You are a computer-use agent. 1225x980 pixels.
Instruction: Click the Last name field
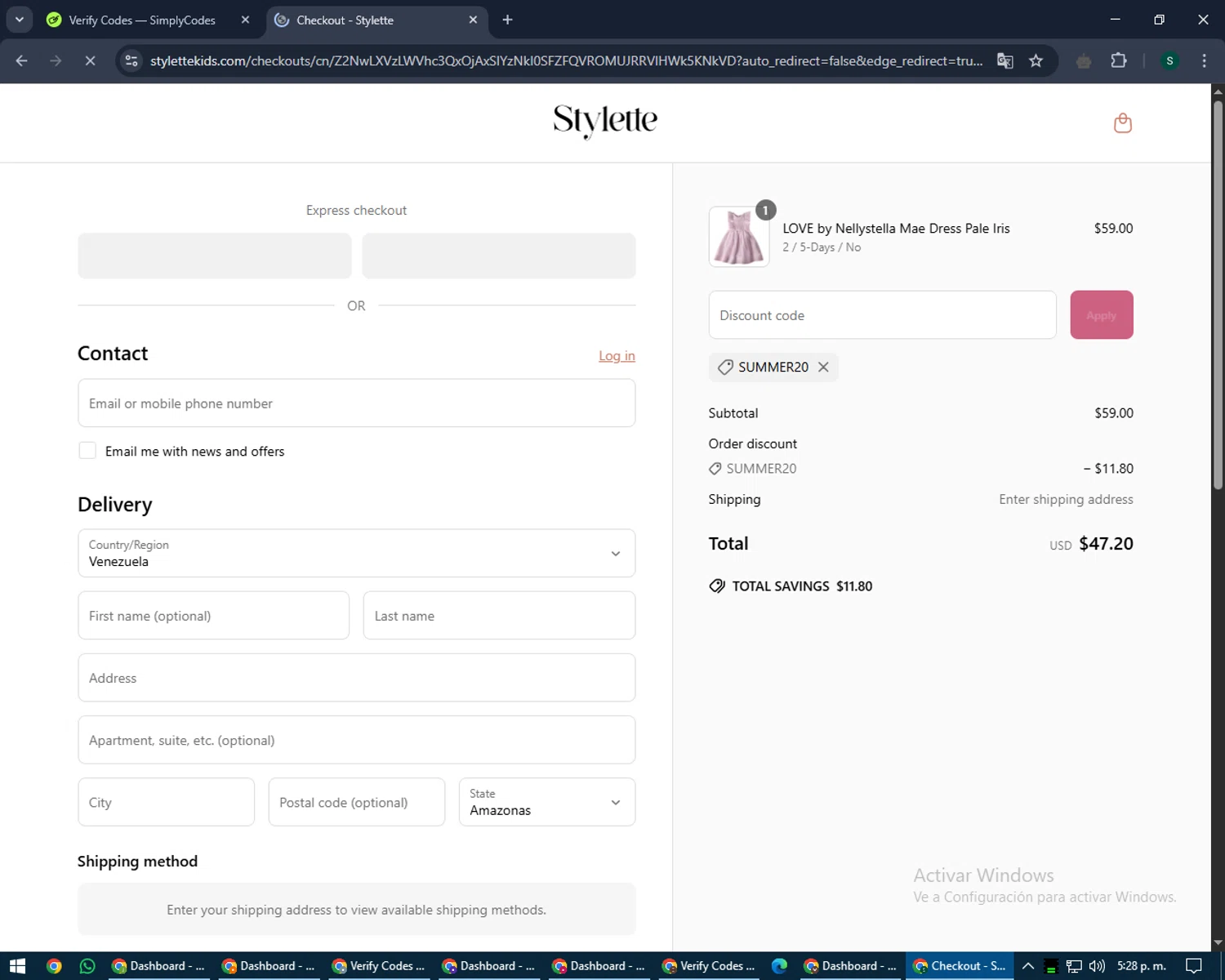(499, 616)
